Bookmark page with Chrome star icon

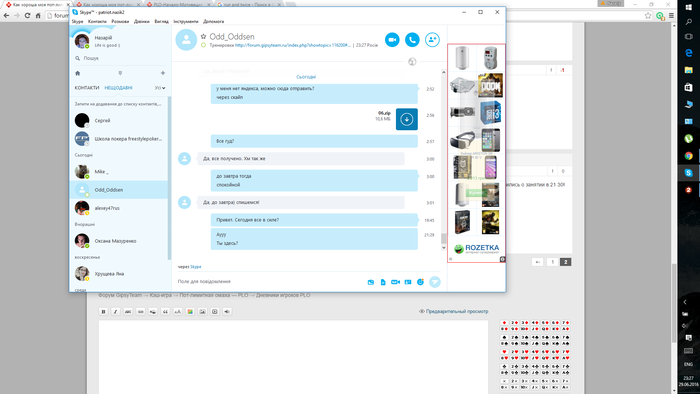click(x=648, y=16)
